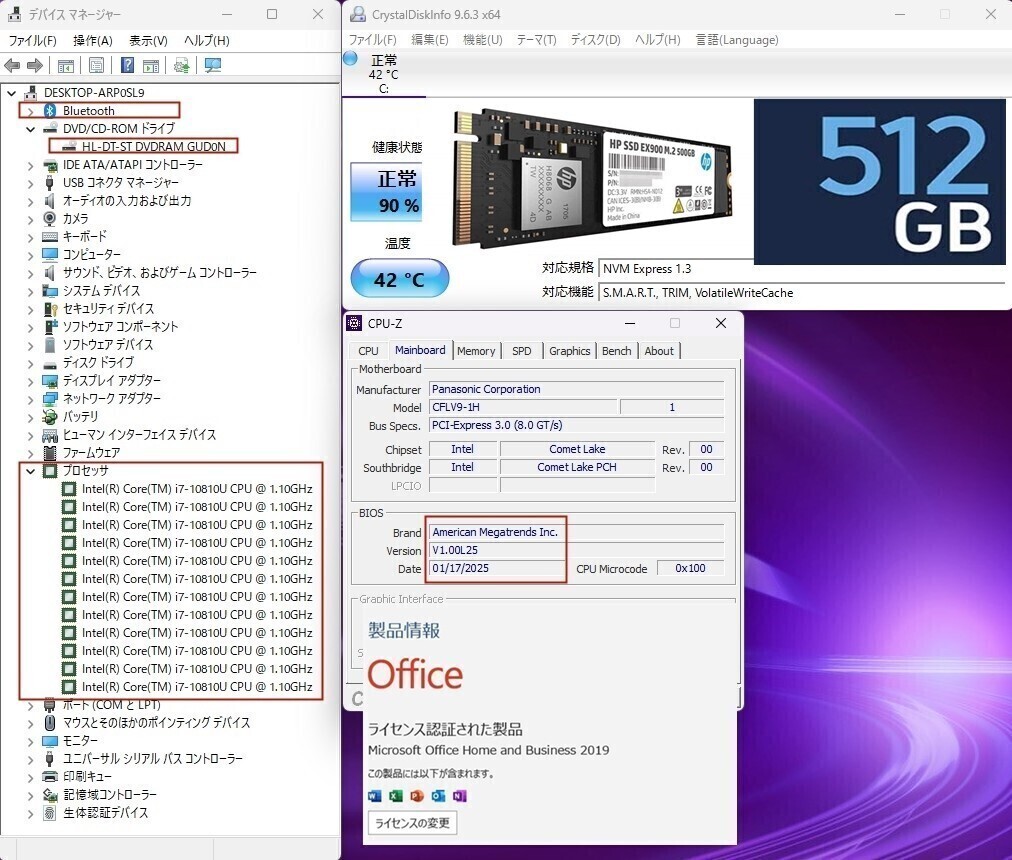Open the ディスク(D) menu in CrystalDiskInfo
Screen dimensions: 1012x860
coord(596,40)
